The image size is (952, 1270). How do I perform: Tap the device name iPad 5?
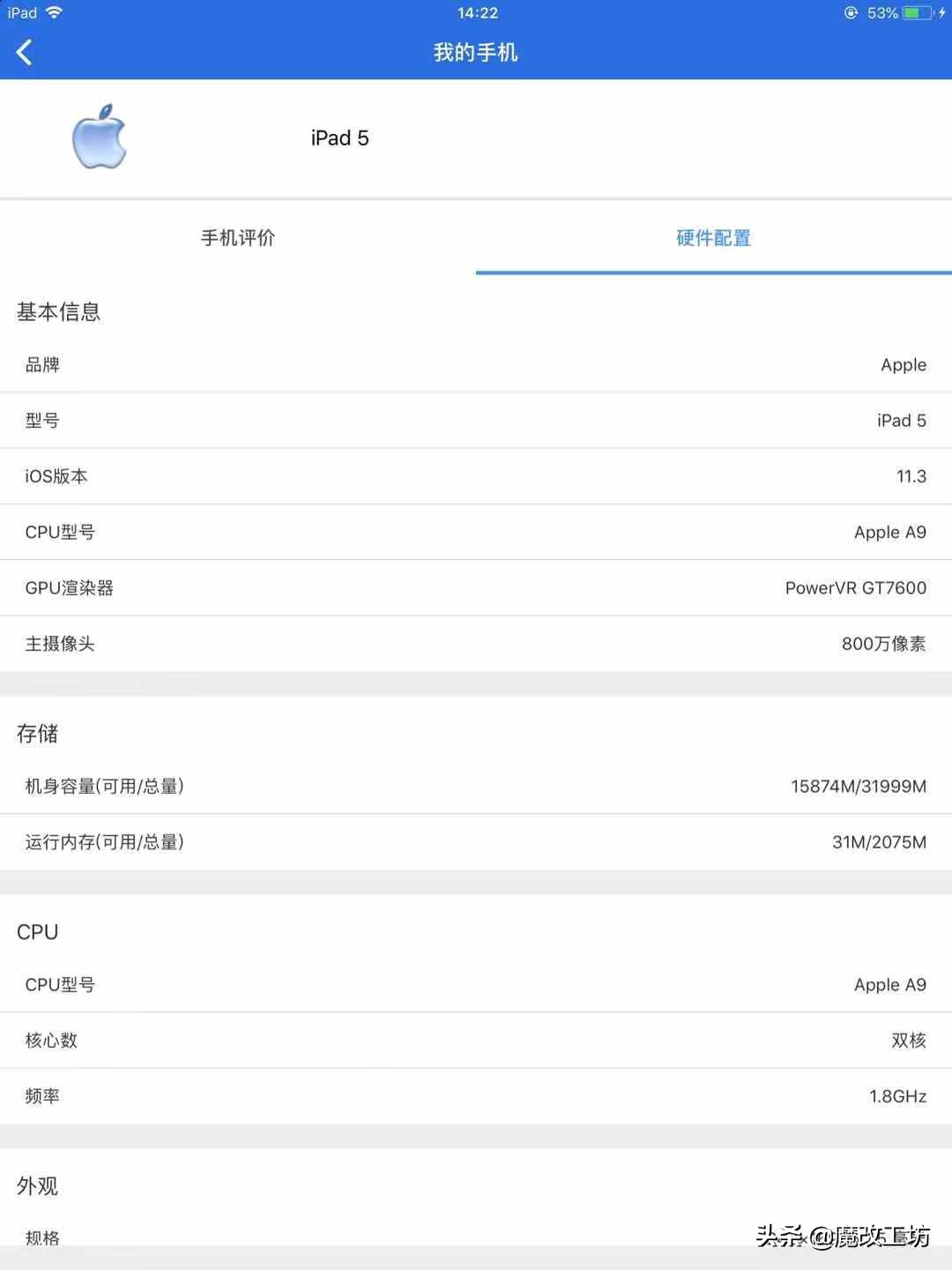[339, 138]
